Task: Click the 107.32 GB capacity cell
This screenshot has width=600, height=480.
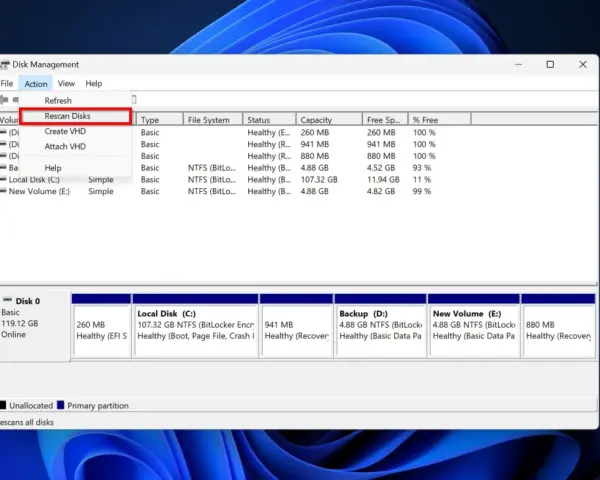Action: coord(319,180)
